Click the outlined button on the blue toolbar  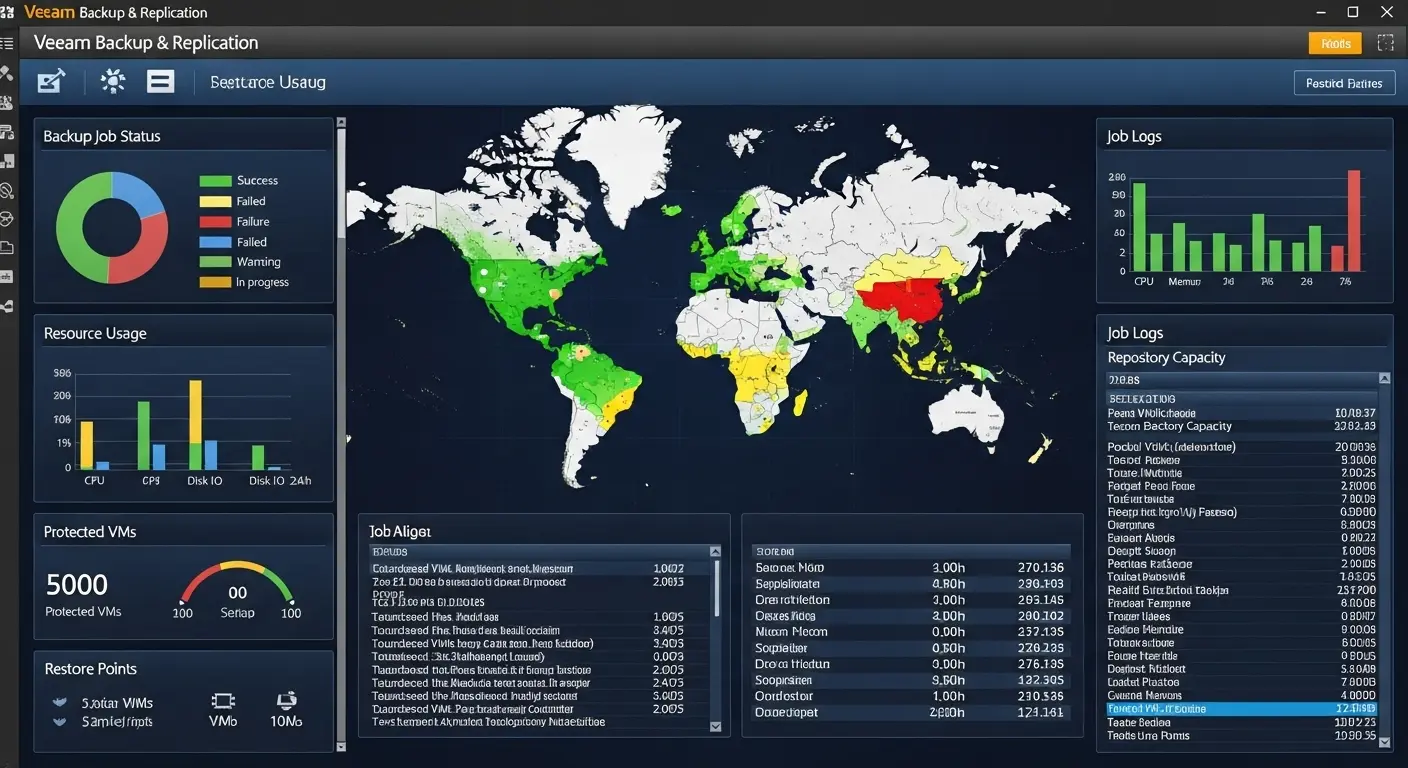[1343, 83]
